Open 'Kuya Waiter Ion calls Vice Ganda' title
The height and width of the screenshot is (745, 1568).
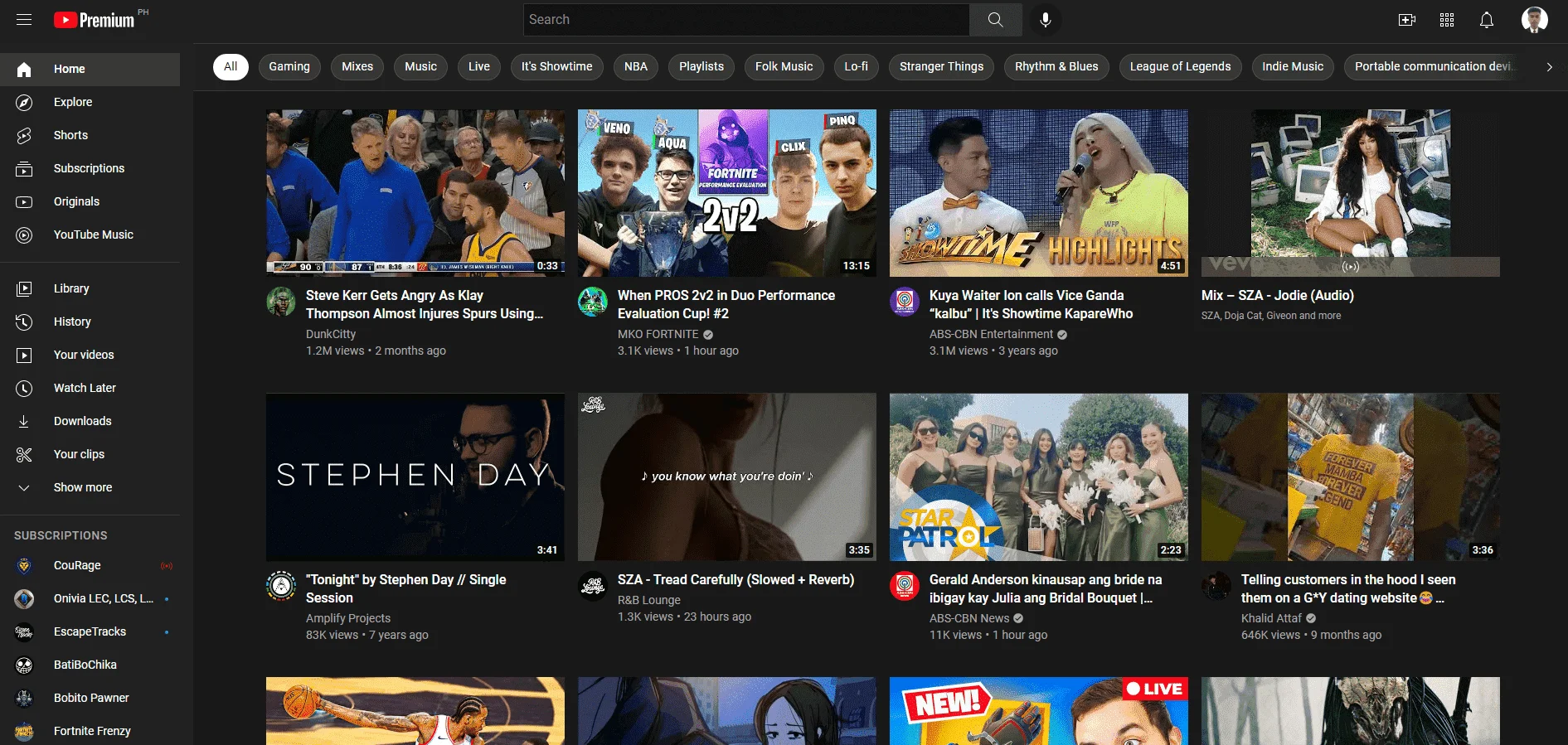[1031, 305]
